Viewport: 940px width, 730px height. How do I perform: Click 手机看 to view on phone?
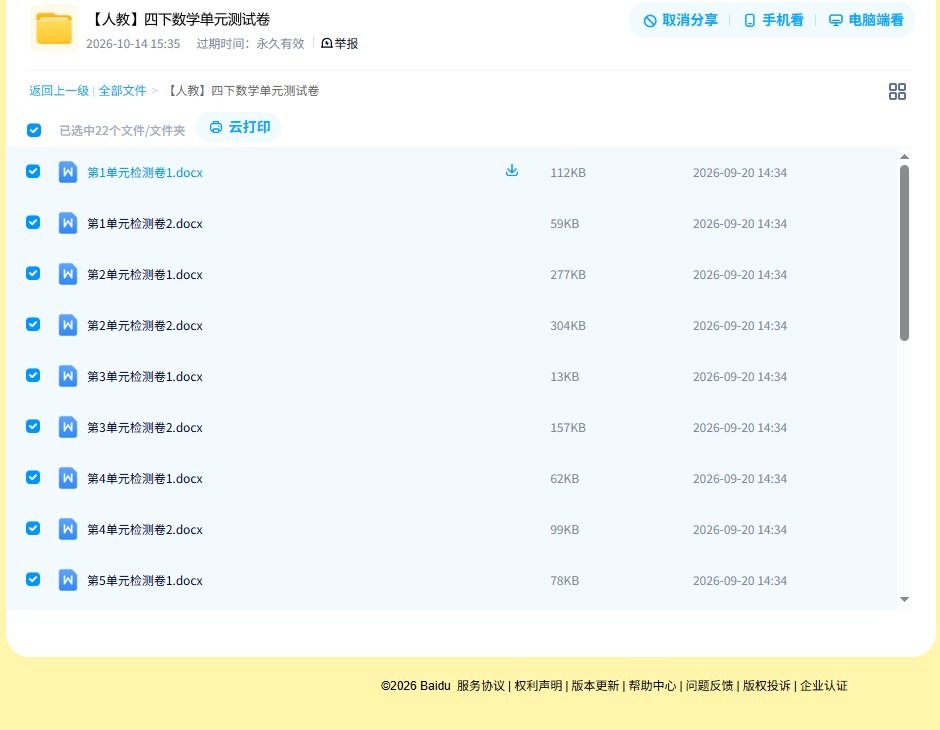click(x=773, y=20)
